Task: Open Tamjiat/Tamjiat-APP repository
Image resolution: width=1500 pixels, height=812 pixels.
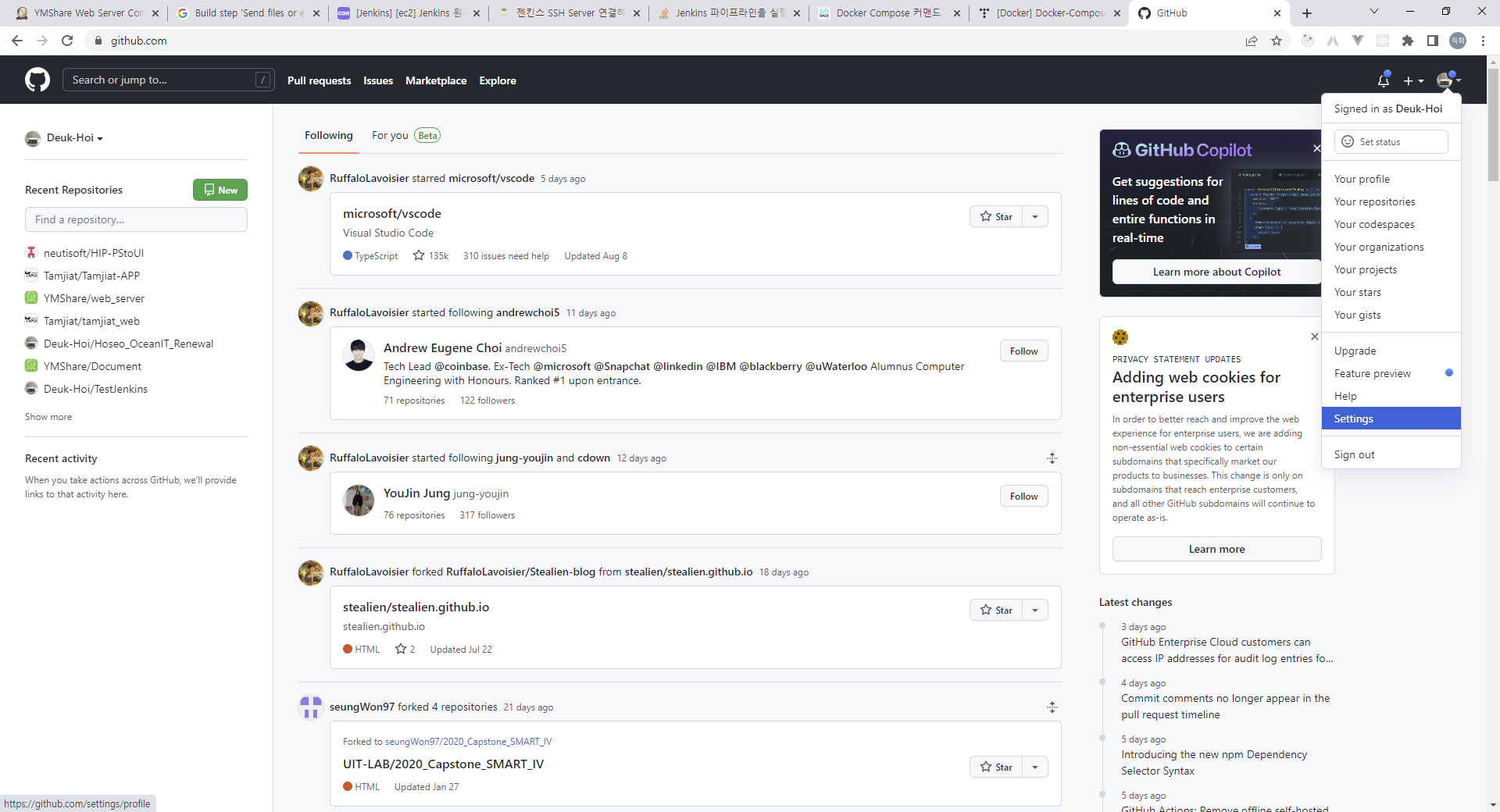Action: click(x=91, y=276)
